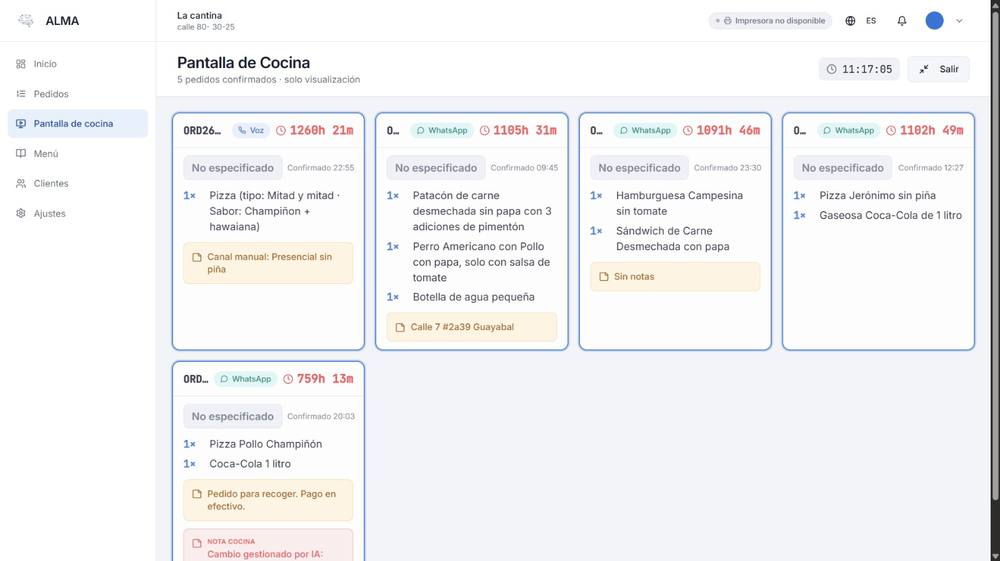Viewport: 1000px width, 561px height.
Task: Click the notification bell icon
Action: 902,21
